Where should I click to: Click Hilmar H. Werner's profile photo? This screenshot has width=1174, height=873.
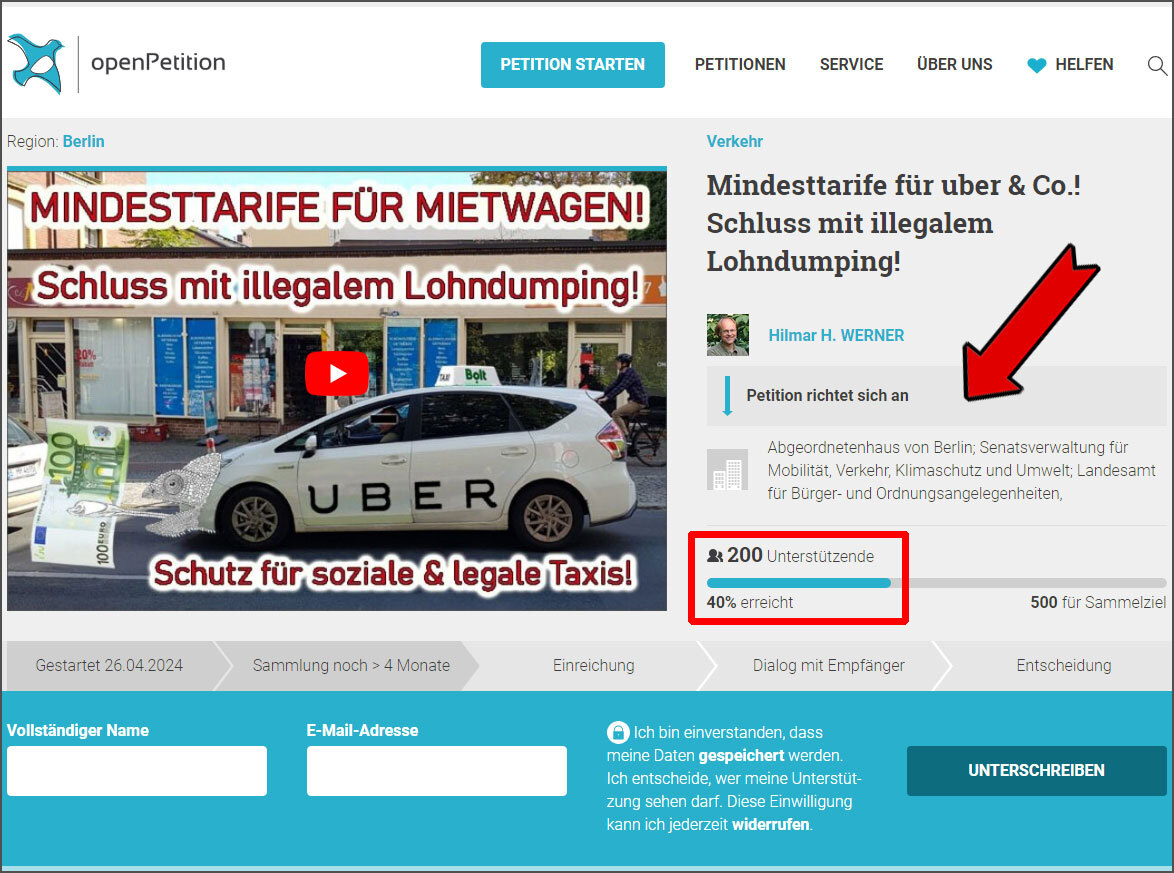click(x=727, y=335)
